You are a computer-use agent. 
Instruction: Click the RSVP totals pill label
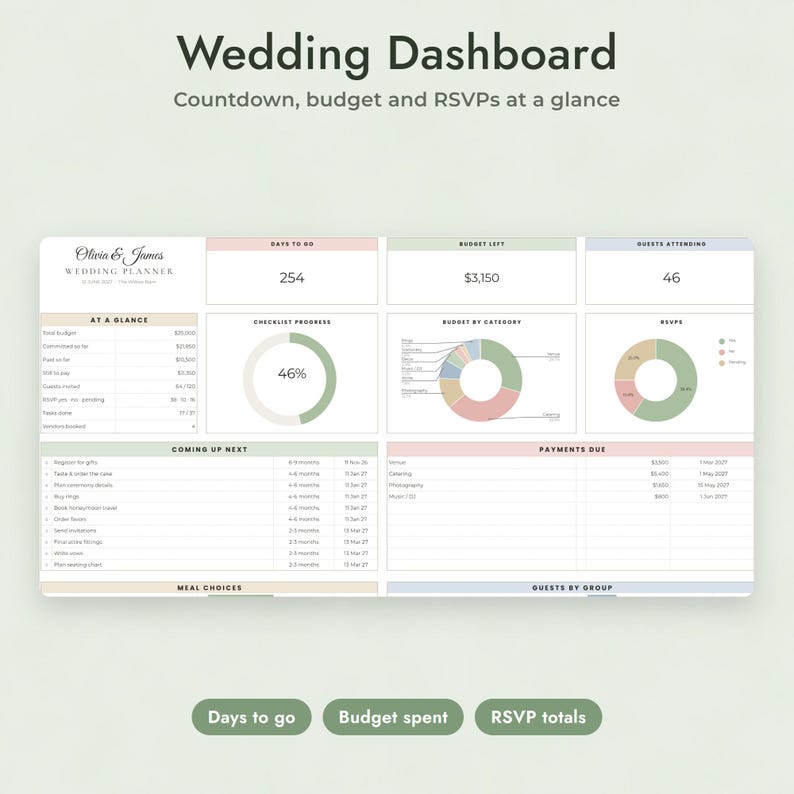tap(538, 717)
